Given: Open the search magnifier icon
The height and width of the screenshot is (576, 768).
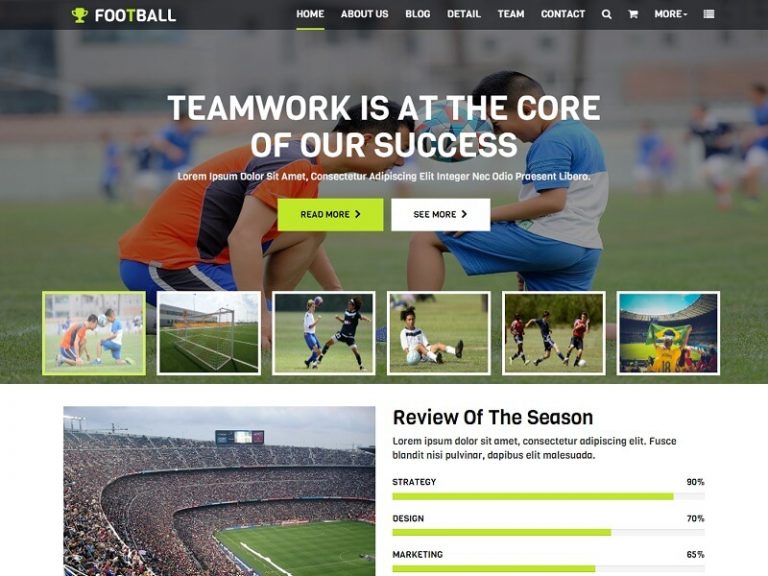Looking at the screenshot, I should pos(606,14).
